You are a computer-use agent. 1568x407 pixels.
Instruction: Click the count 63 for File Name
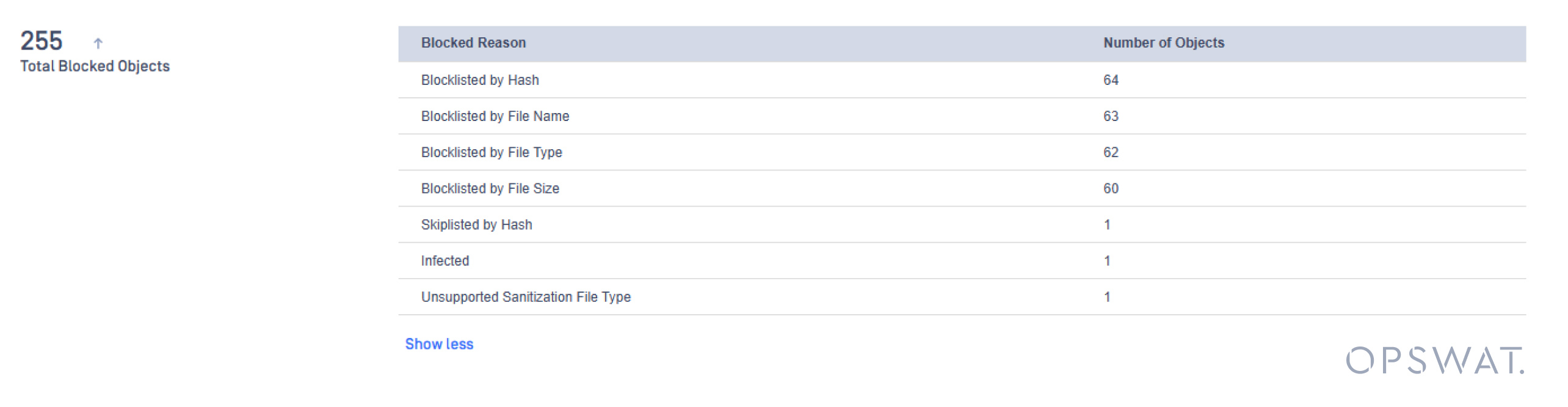point(1111,116)
